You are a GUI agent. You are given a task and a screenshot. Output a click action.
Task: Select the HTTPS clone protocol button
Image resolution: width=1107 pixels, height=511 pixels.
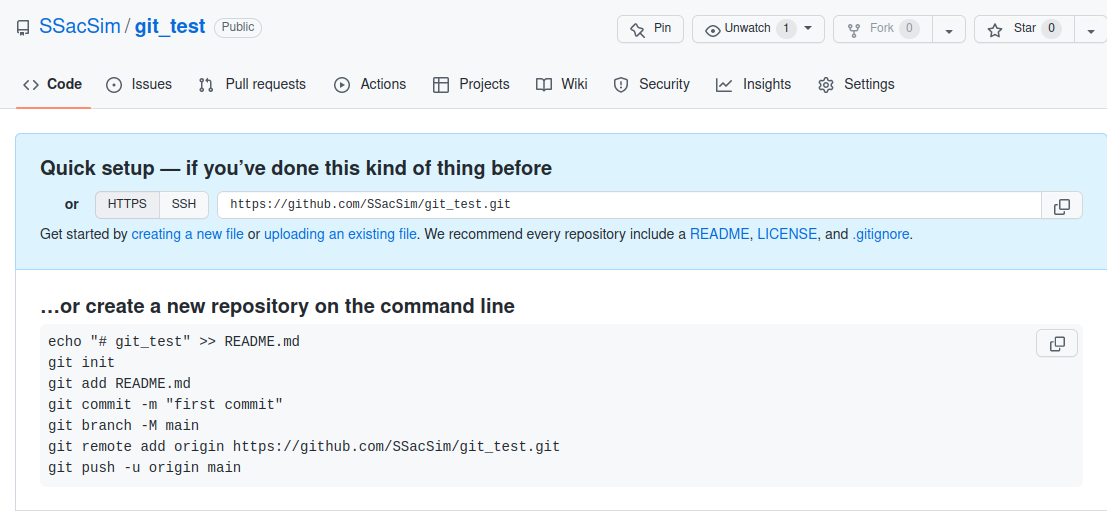[x=127, y=205]
